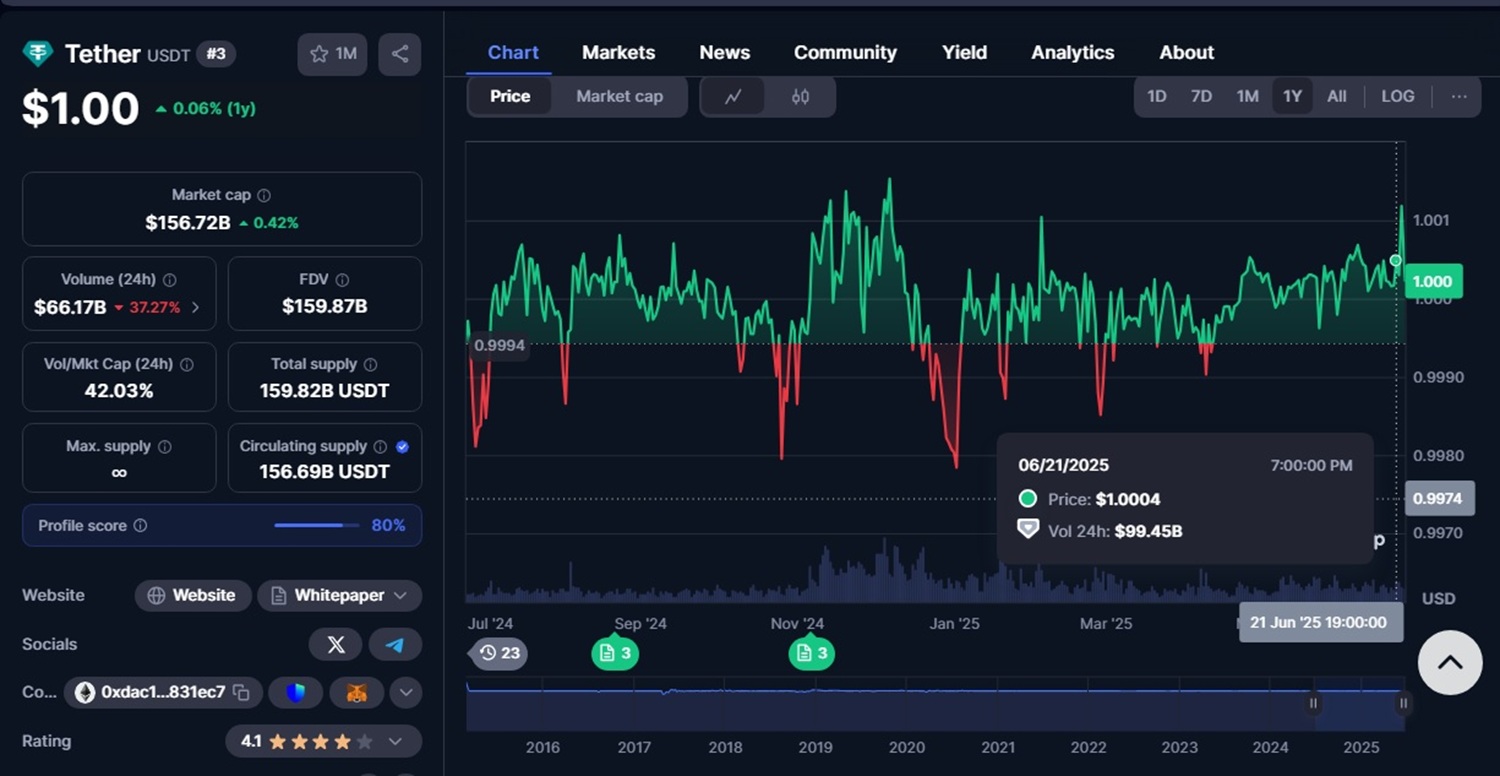Set chart range to 7D
This screenshot has height=776, width=1500.
coord(1201,97)
